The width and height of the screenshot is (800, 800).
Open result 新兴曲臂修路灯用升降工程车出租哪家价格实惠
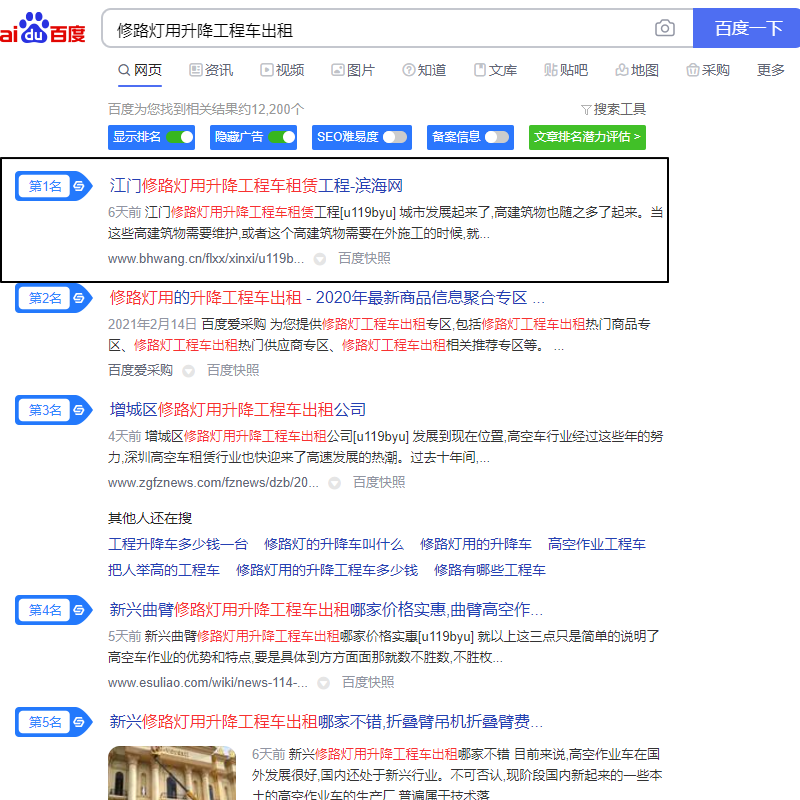326,610
